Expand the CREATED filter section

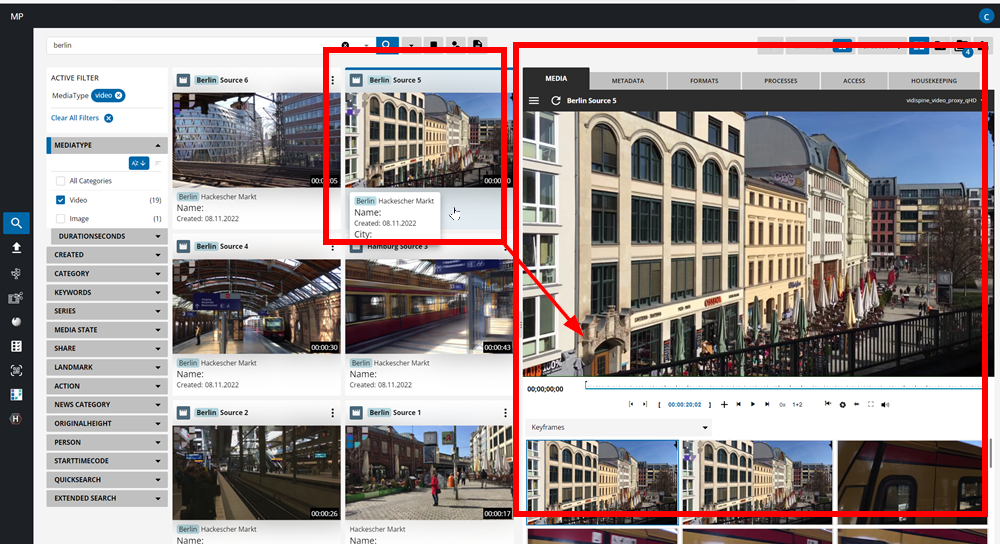[106, 255]
